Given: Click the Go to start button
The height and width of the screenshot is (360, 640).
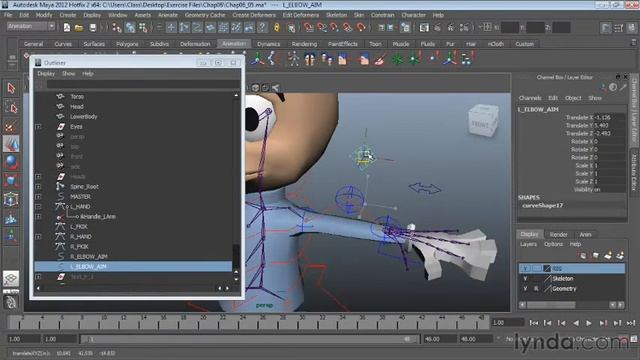Looking at the screenshot, I should 533,323.
